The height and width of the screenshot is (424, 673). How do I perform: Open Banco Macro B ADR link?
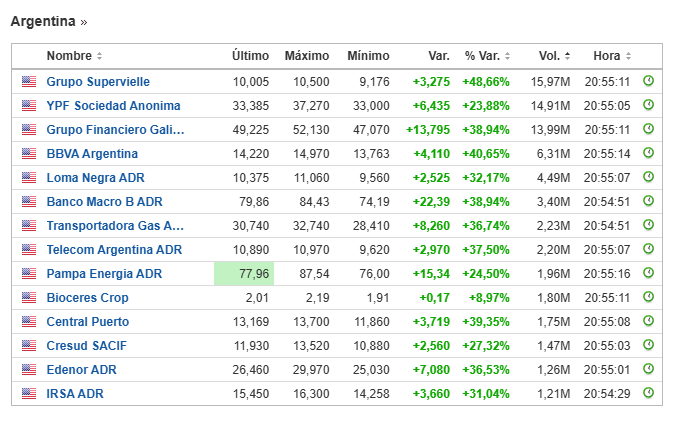point(104,202)
